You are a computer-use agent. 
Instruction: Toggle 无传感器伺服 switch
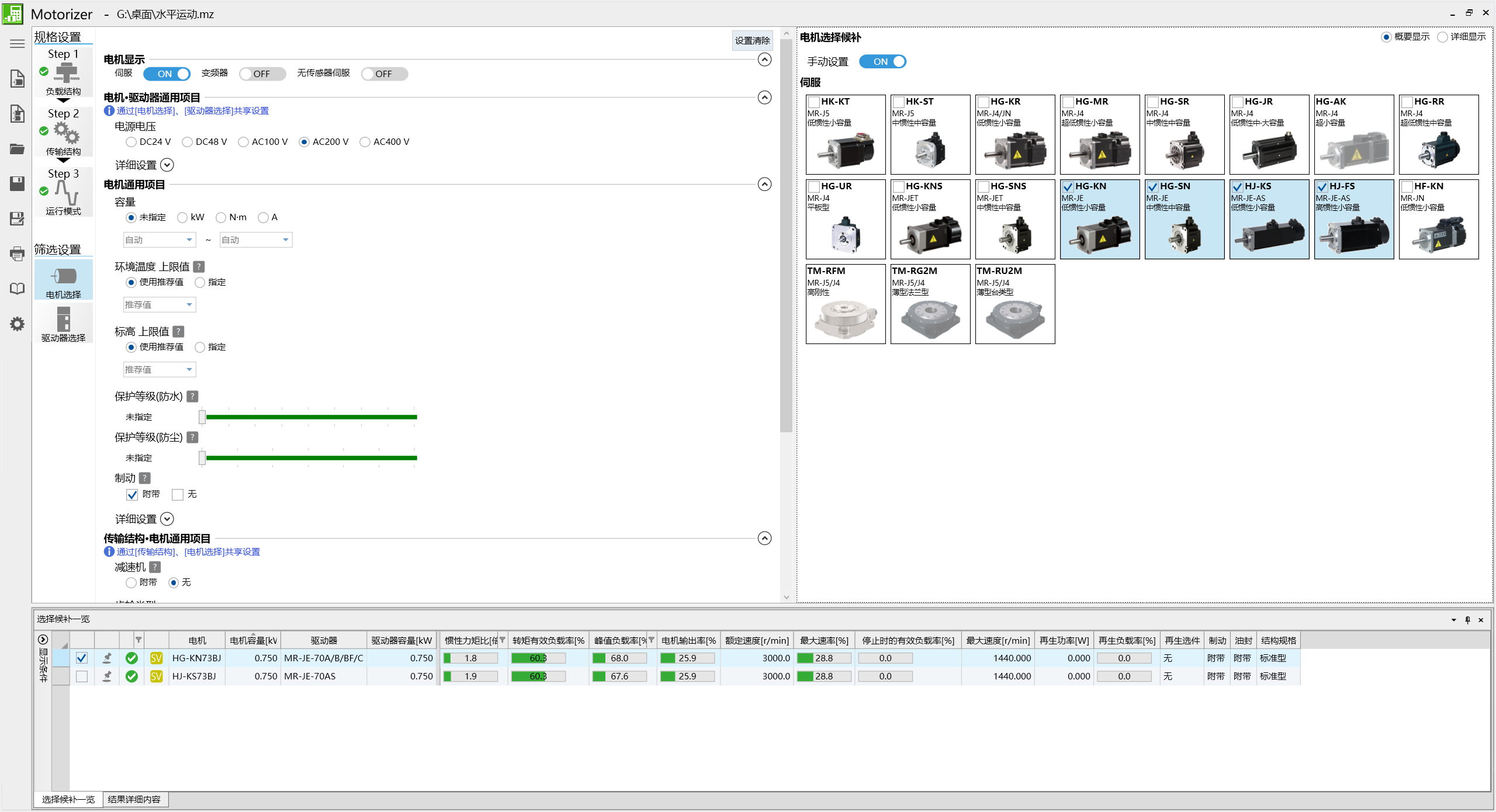(x=385, y=74)
